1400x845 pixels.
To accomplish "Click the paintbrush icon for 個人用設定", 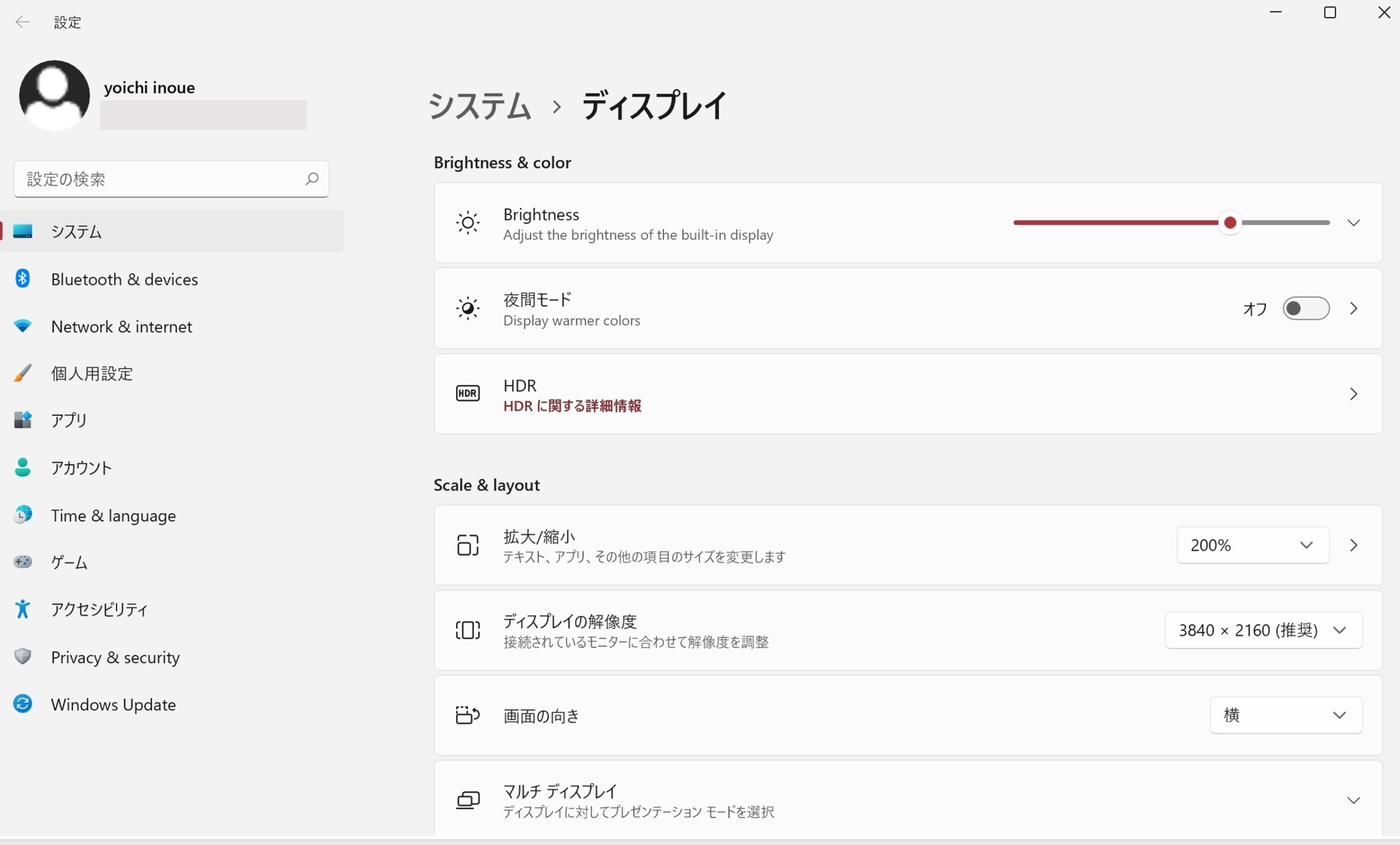I will [23, 374].
